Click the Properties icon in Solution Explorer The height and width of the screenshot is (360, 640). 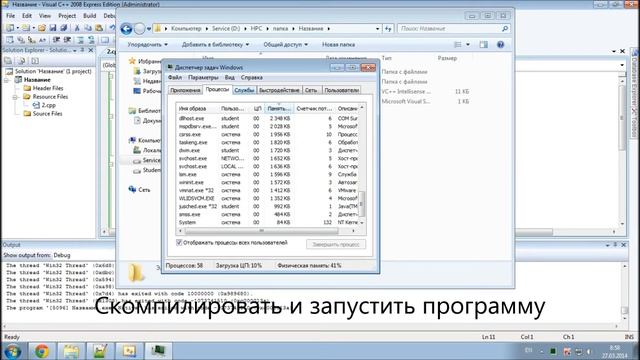tap(8, 61)
